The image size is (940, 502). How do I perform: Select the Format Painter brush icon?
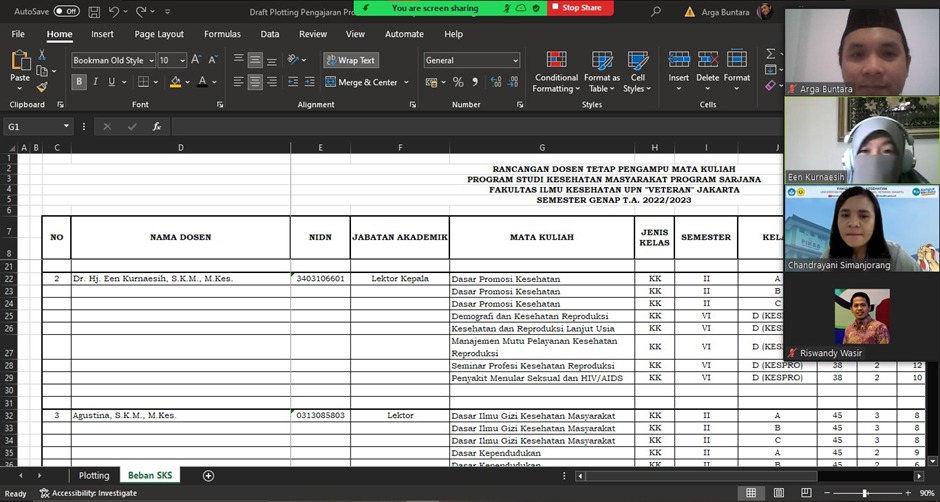42,88
